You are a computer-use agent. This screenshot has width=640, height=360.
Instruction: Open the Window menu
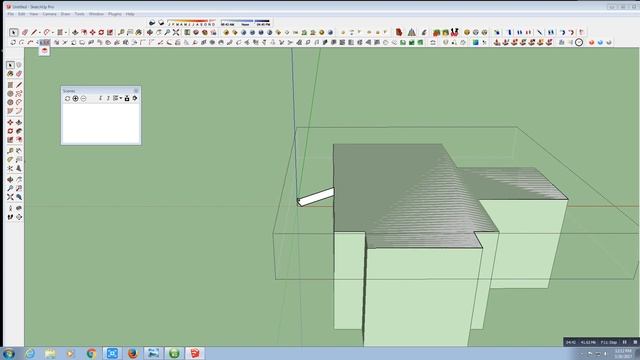[x=96, y=14]
